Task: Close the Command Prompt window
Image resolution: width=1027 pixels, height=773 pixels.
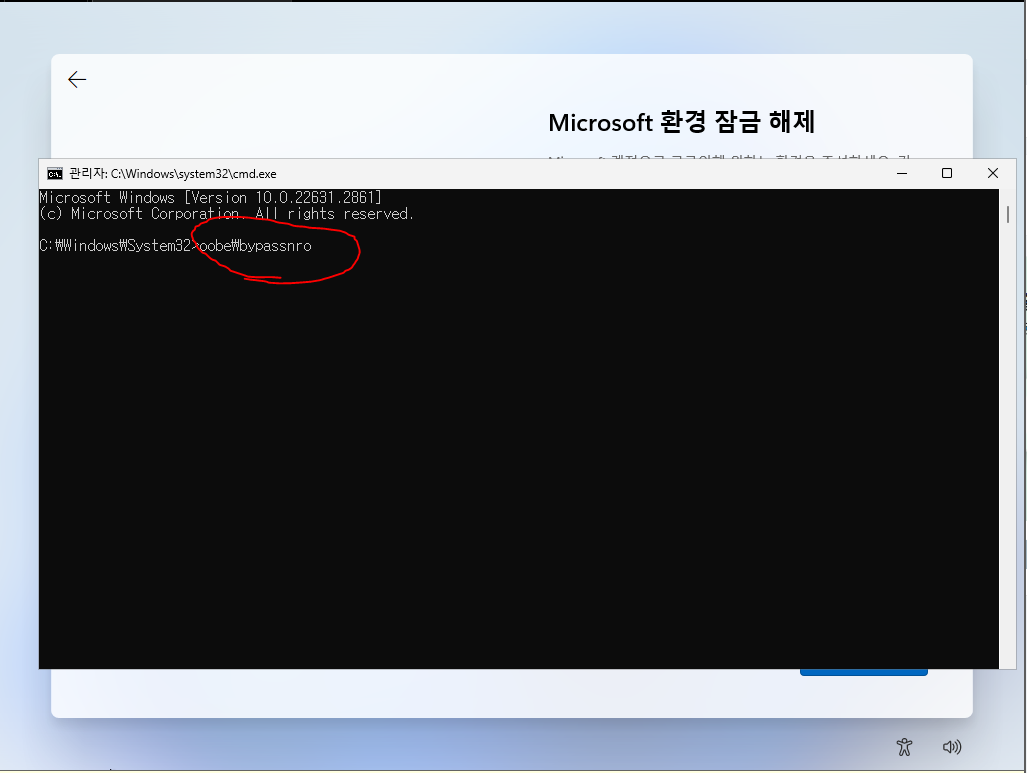Action: pos(993,174)
